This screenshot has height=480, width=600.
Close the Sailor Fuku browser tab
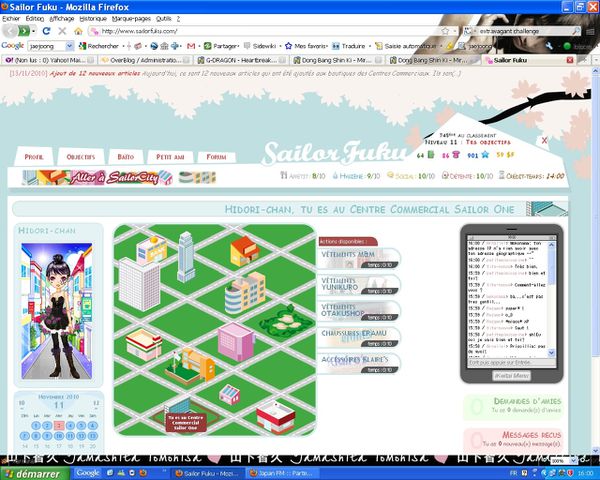(570, 60)
